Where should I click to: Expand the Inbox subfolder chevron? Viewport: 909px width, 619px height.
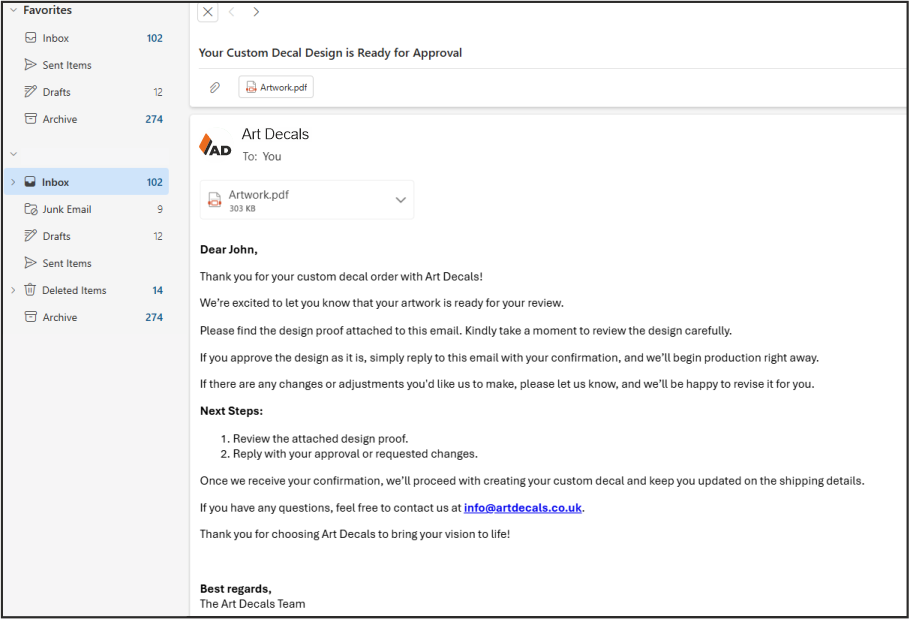(x=13, y=183)
